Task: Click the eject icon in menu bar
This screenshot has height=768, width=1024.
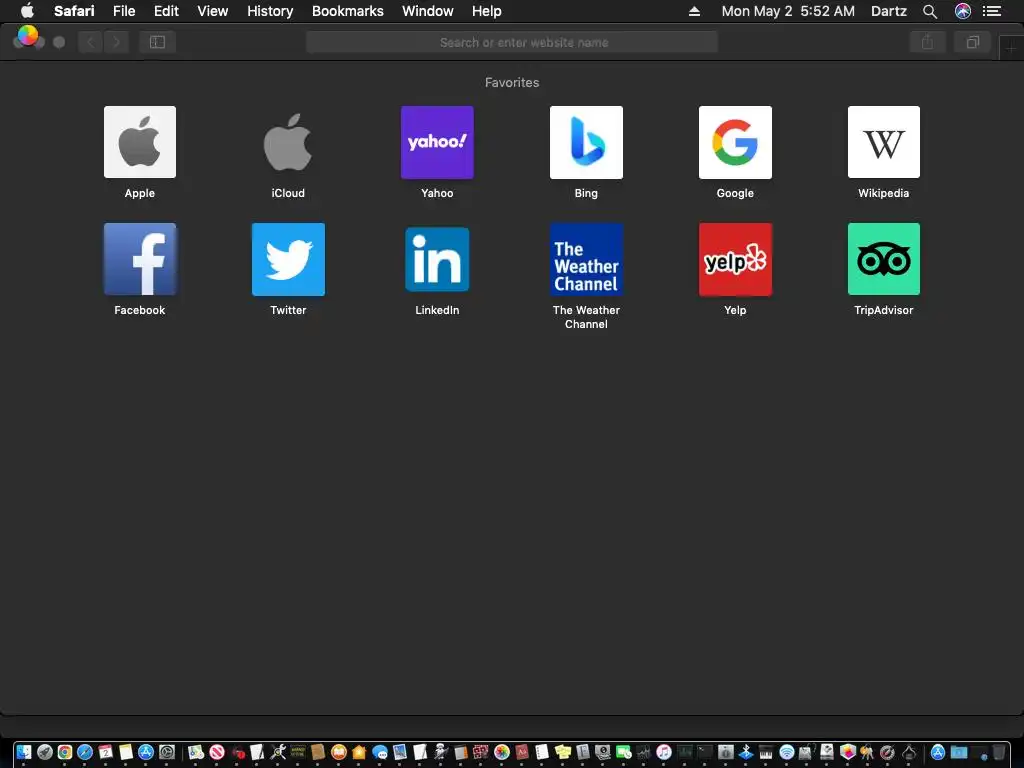Action: [x=694, y=11]
